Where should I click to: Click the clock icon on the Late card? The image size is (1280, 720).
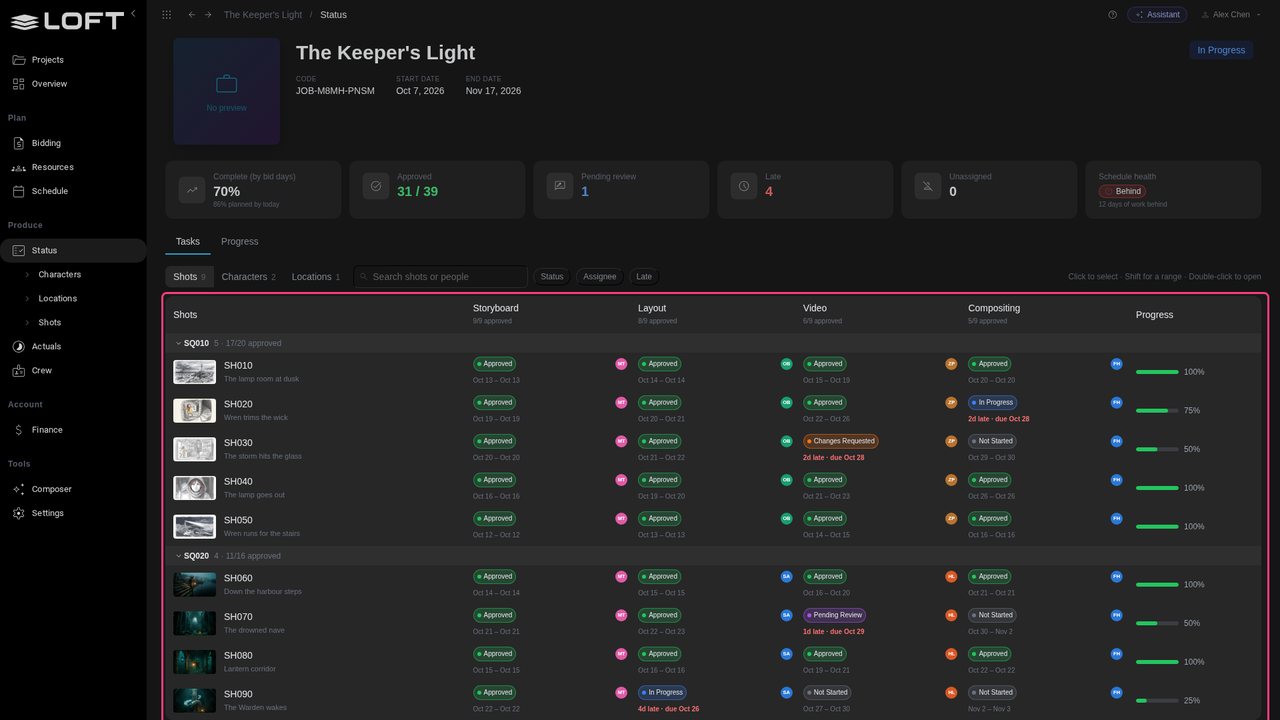(x=744, y=186)
